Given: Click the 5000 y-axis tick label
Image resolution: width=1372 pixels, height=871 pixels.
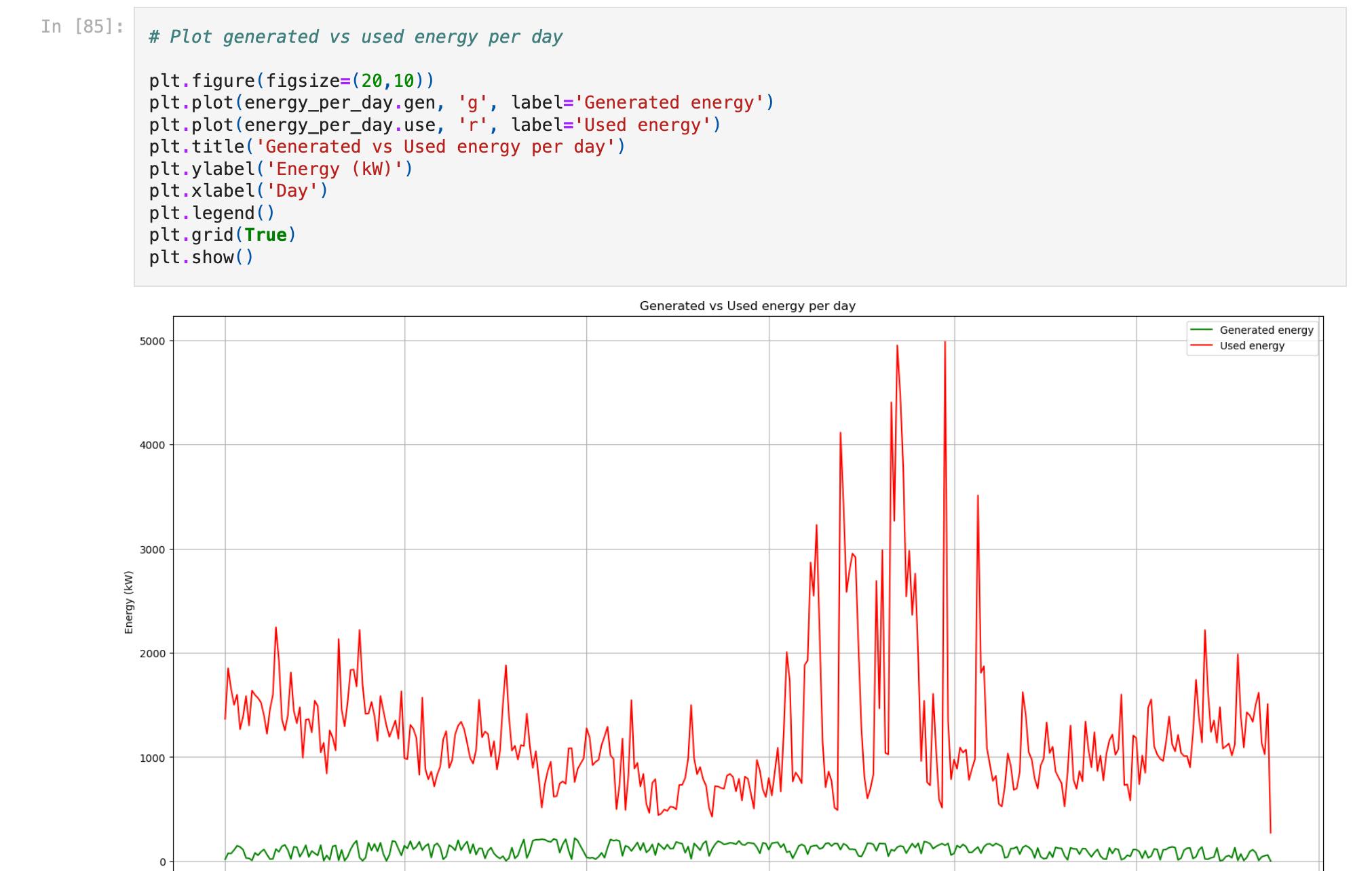Looking at the screenshot, I should (x=153, y=341).
